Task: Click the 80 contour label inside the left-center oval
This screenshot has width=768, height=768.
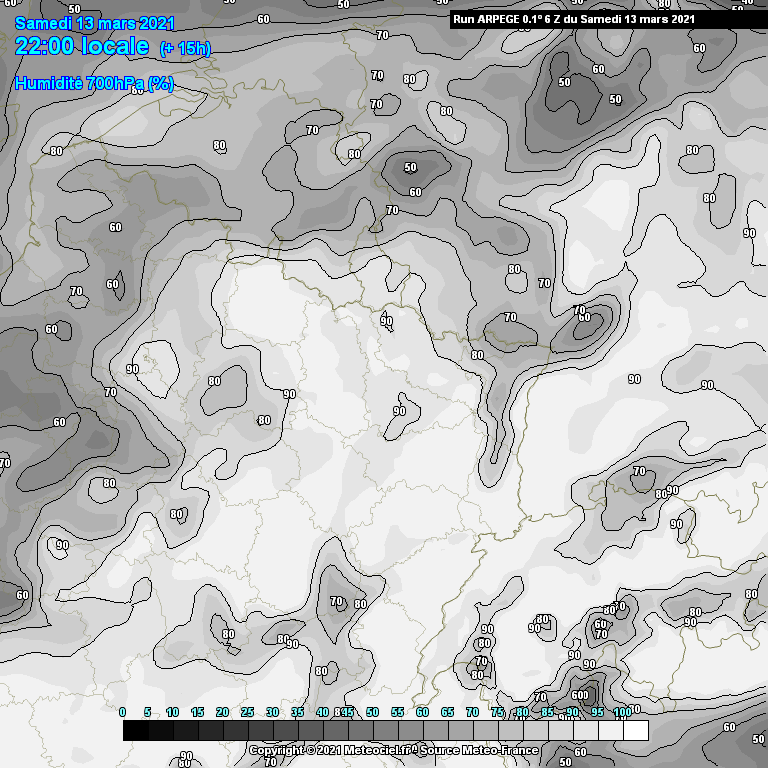Action: (x=214, y=381)
